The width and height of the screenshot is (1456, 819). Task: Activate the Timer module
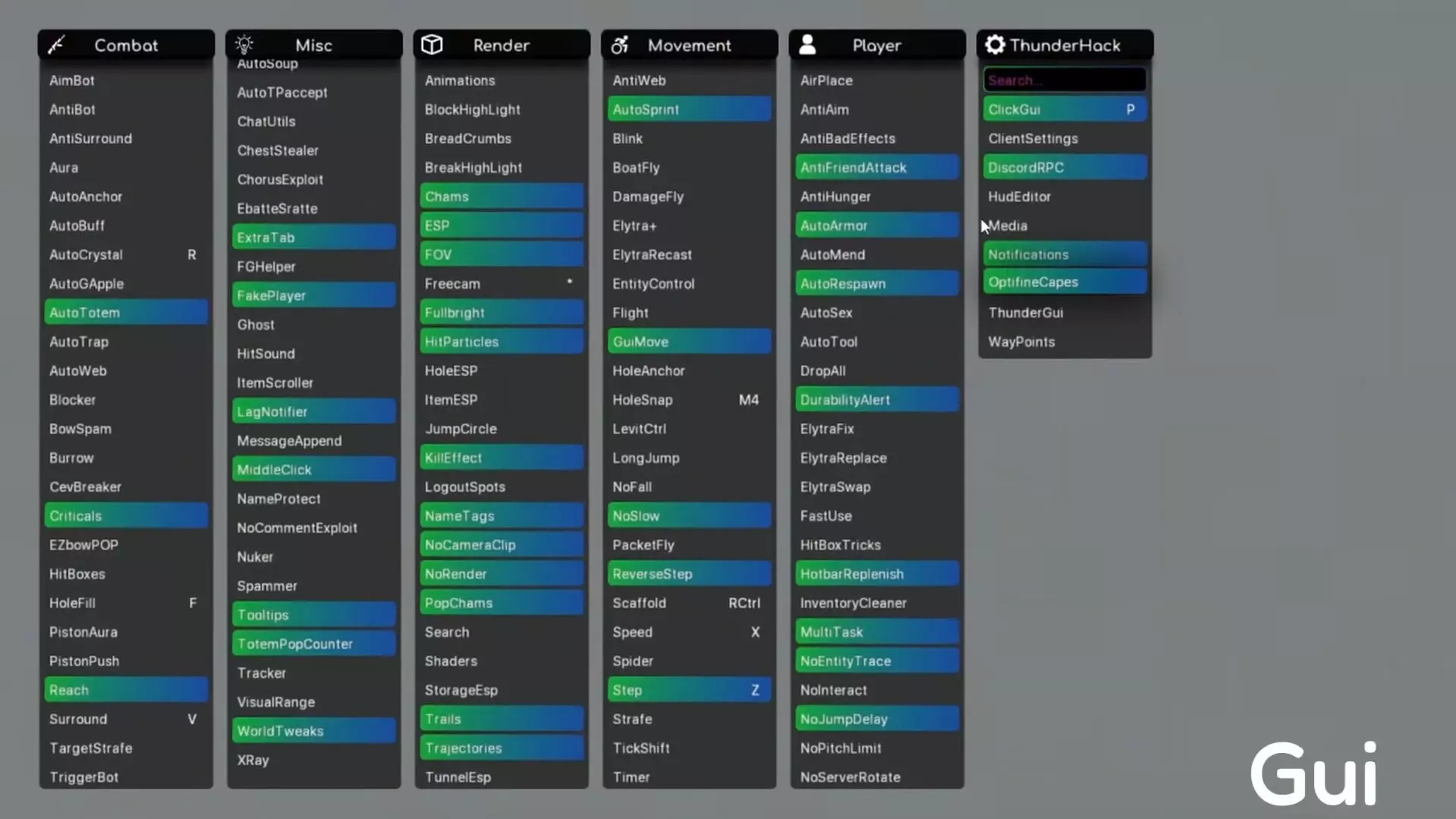(690, 777)
